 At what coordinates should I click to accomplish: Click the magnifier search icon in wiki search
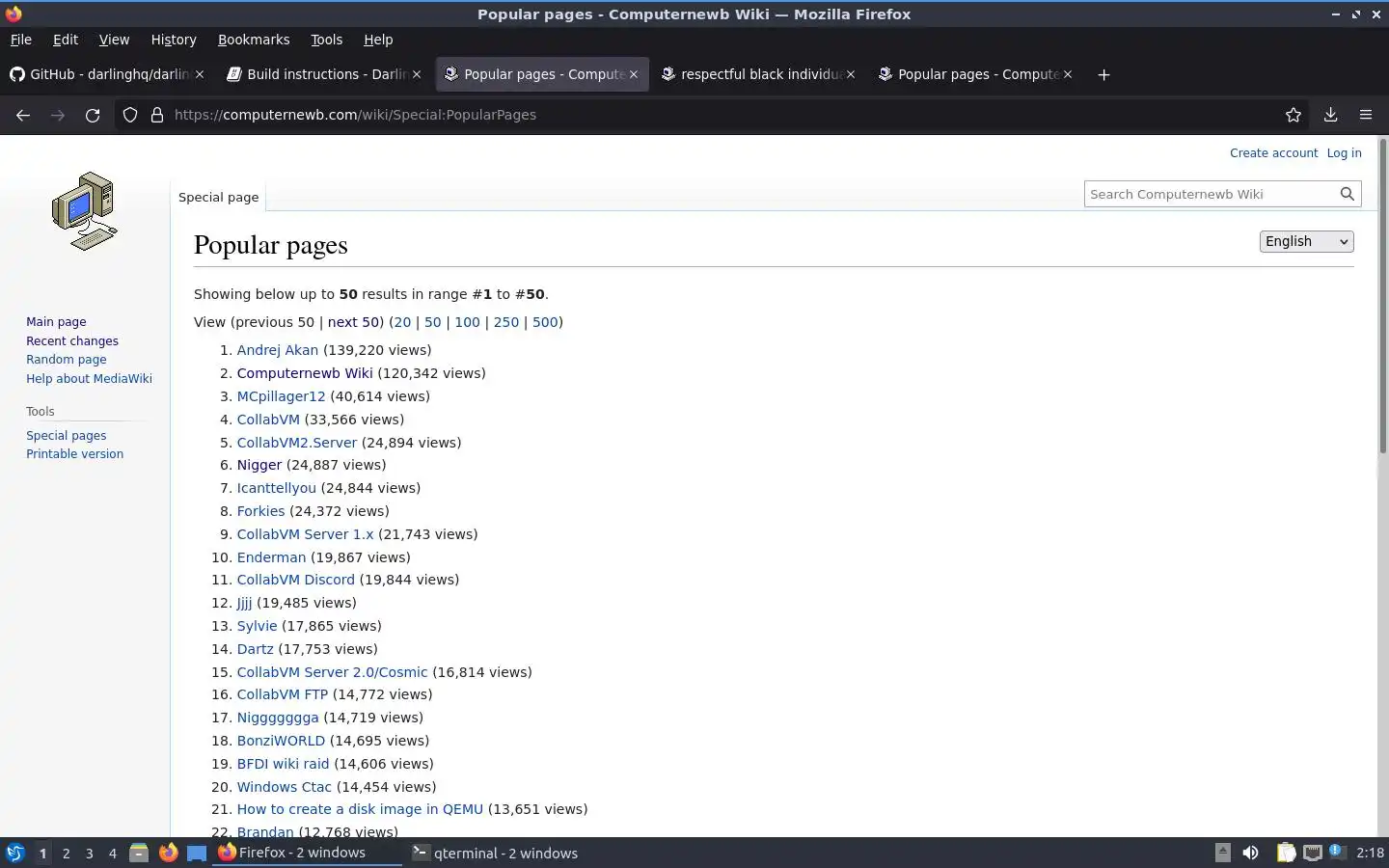1348,194
